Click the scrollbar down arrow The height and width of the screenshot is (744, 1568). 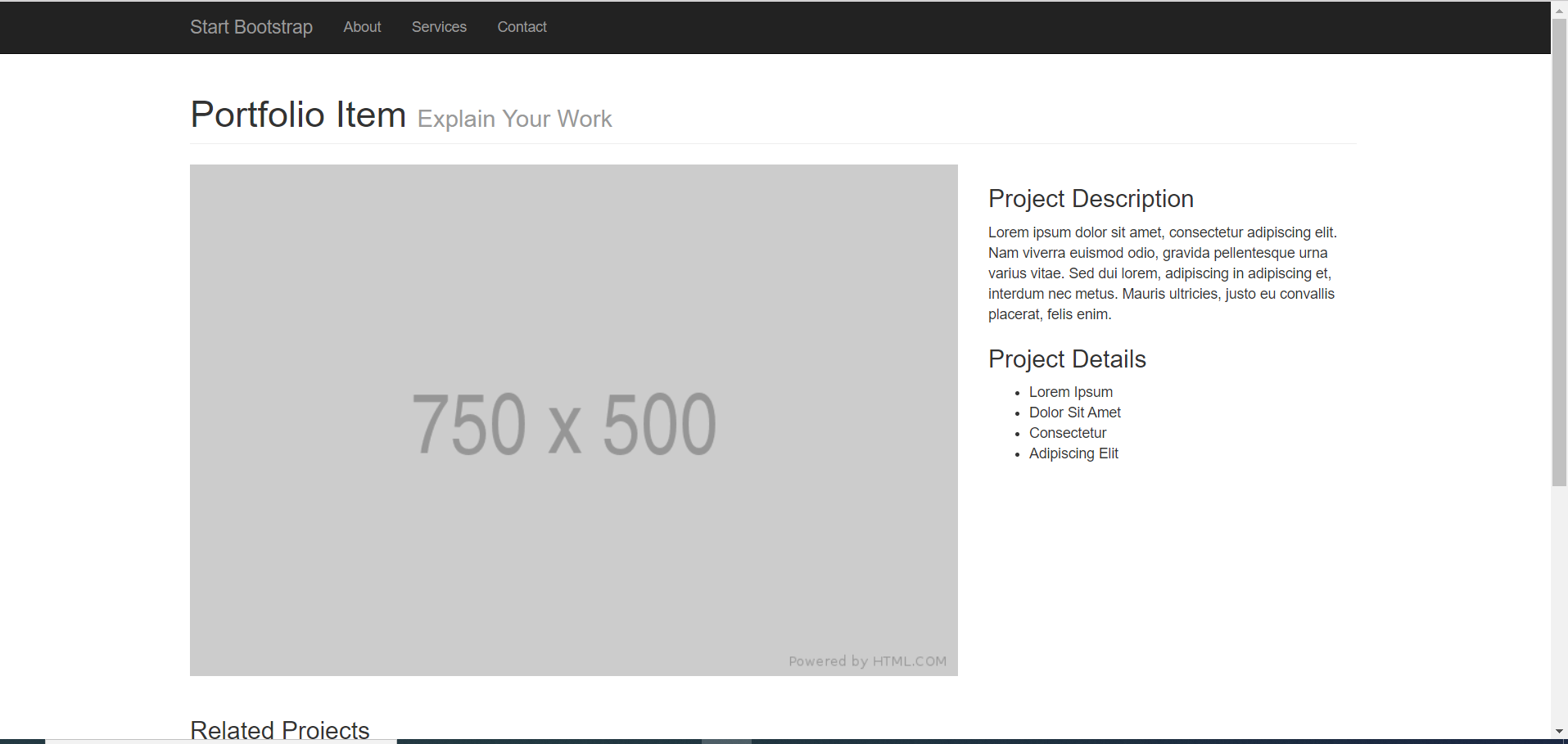coord(1559,731)
